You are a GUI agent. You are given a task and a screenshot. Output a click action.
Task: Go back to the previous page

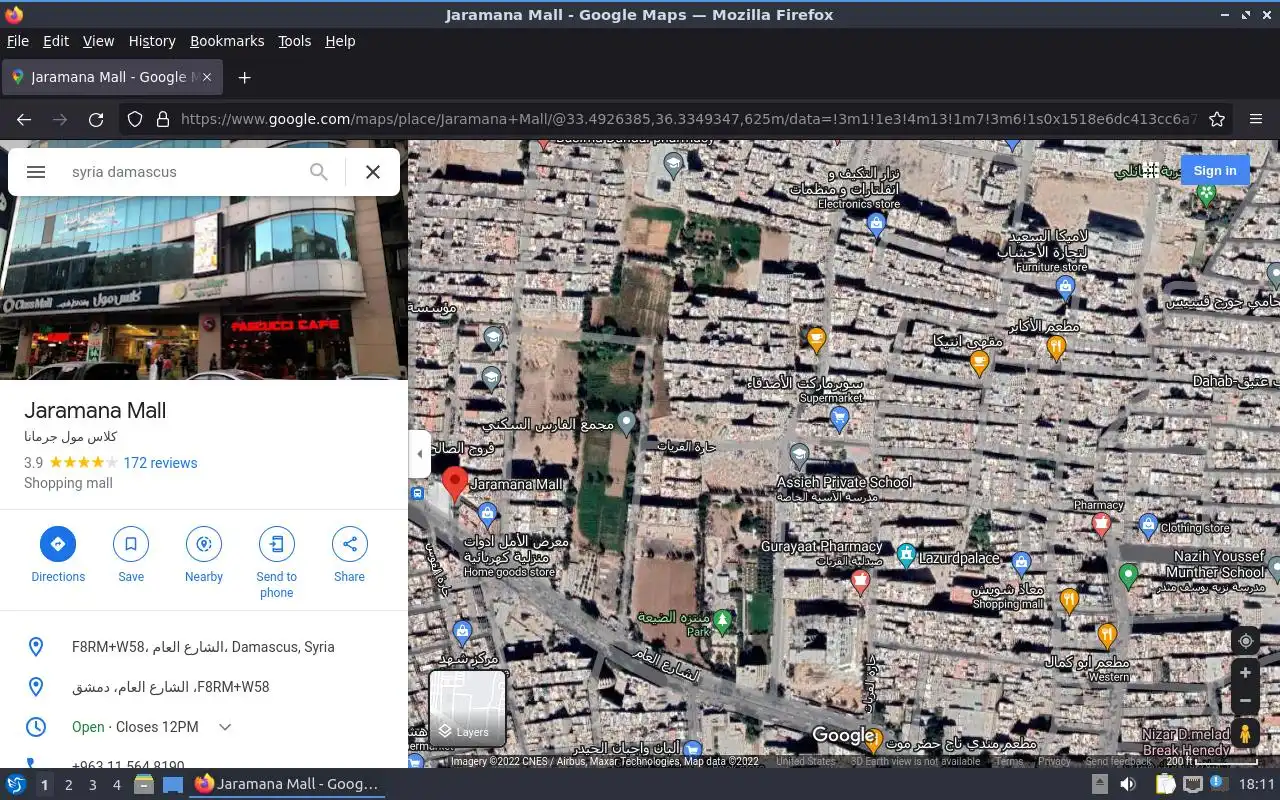[24, 119]
